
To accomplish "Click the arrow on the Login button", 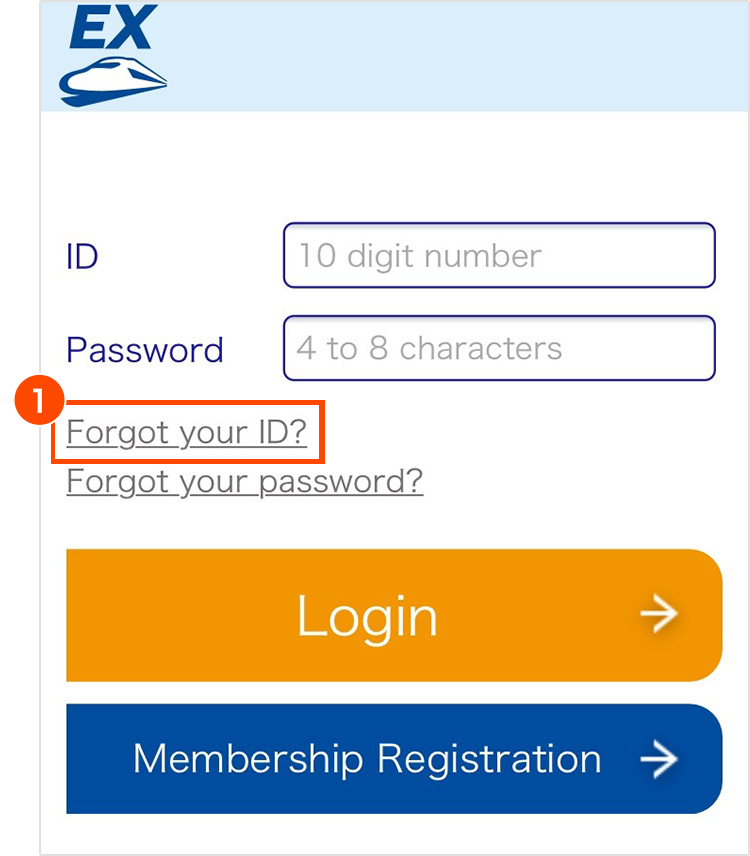I will pyautogui.click(x=659, y=615).
